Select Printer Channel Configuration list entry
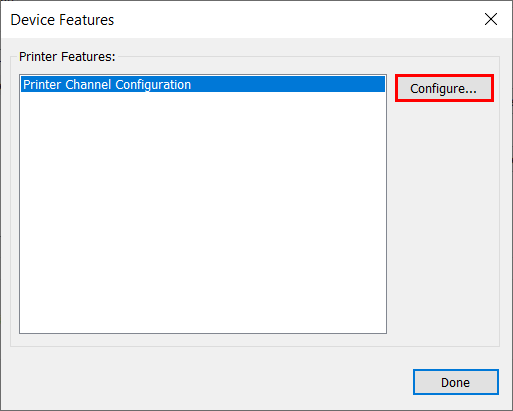513x411 pixels. pos(203,84)
